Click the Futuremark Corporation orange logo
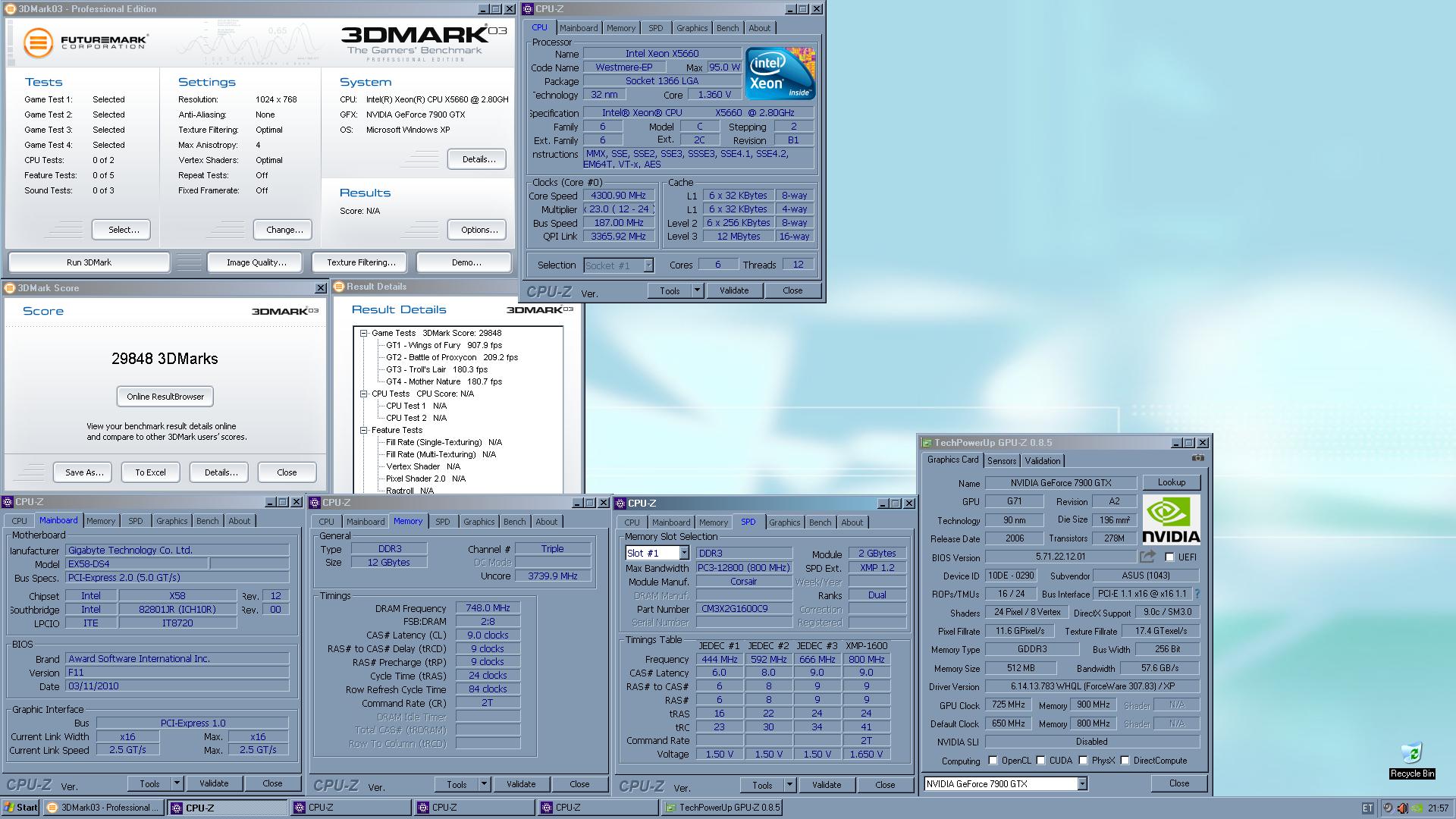The height and width of the screenshot is (819, 1456). (x=37, y=42)
